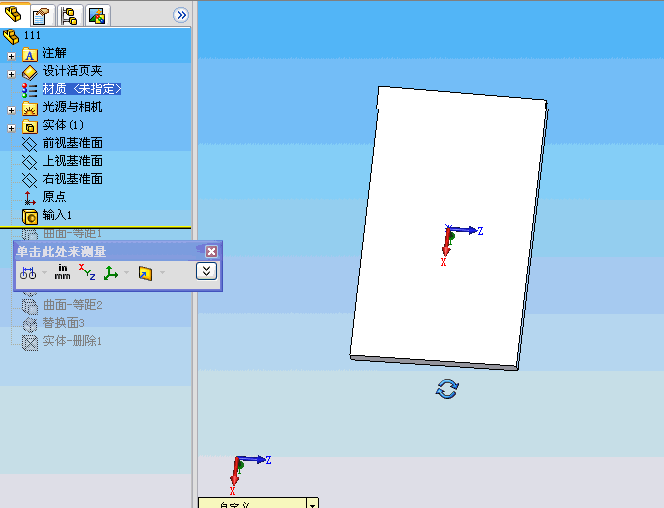
Task: Click the material icon beside 材质
Action: tap(30, 90)
